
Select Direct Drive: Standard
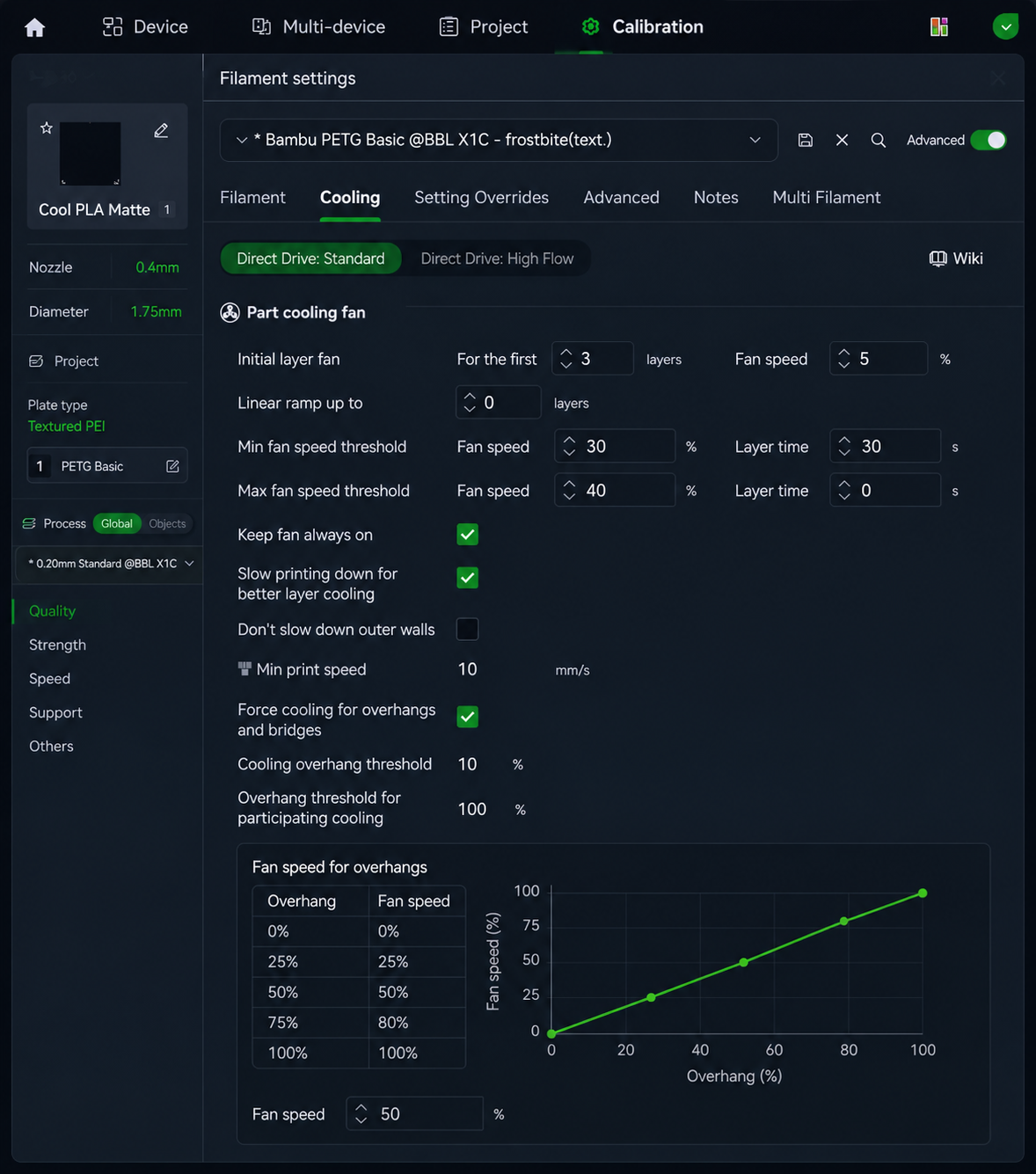coord(310,259)
